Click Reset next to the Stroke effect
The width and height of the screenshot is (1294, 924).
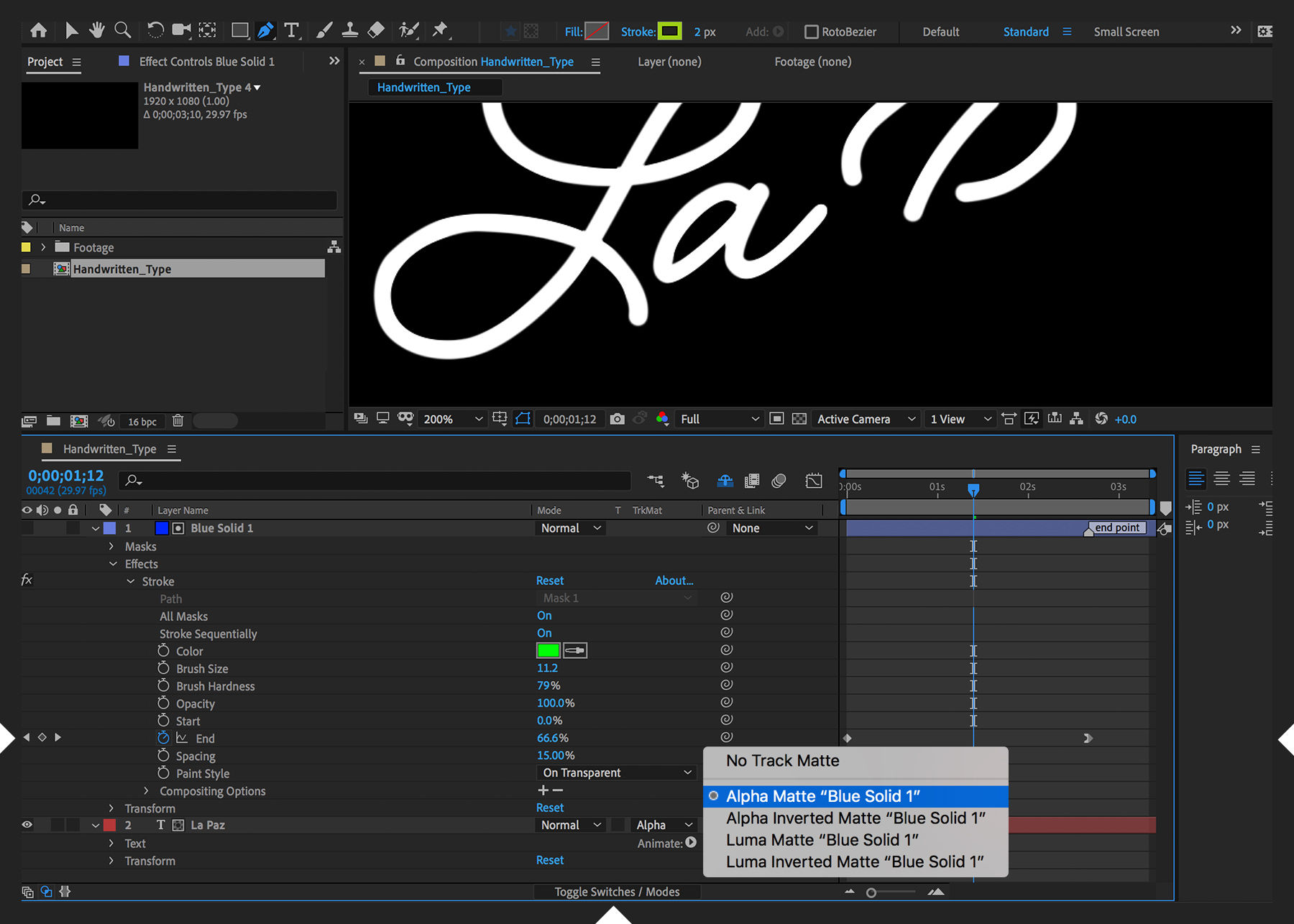pyautogui.click(x=549, y=581)
